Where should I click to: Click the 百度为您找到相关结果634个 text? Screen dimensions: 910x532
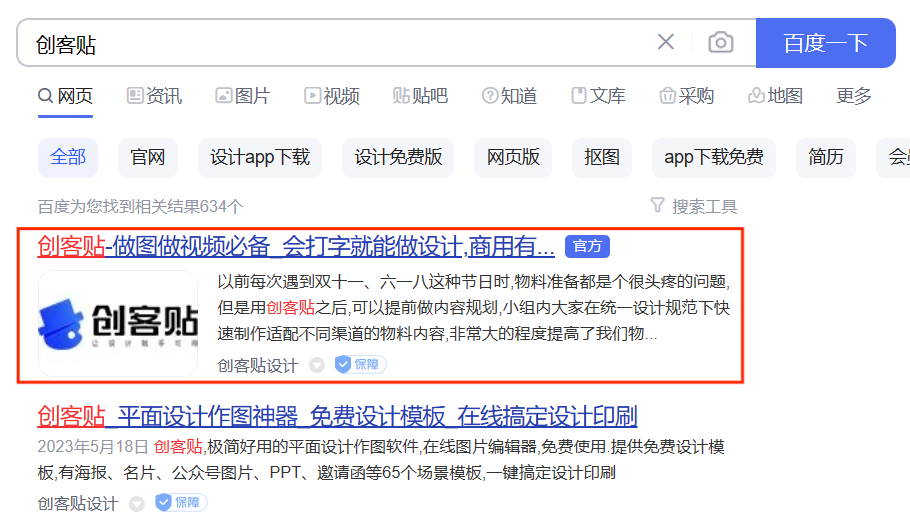click(x=140, y=206)
